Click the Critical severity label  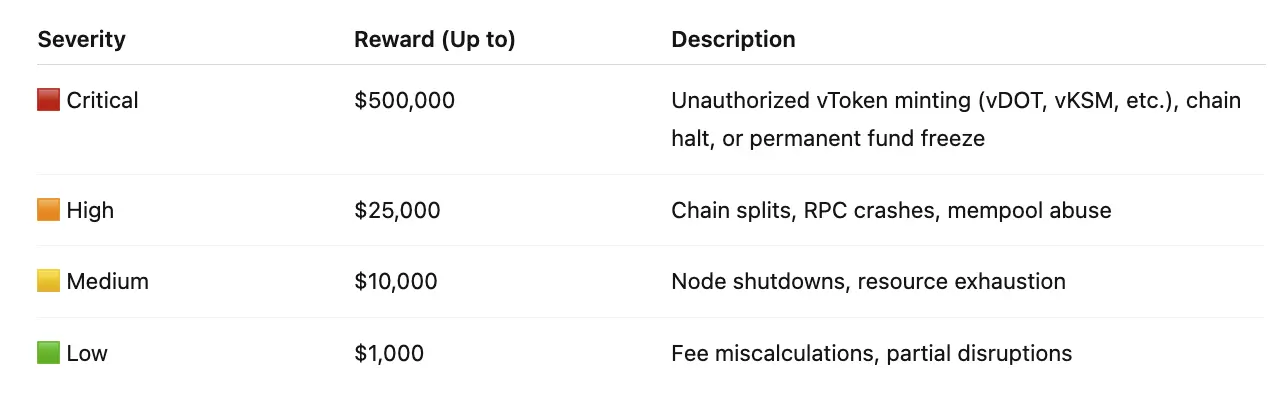point(103,100)
